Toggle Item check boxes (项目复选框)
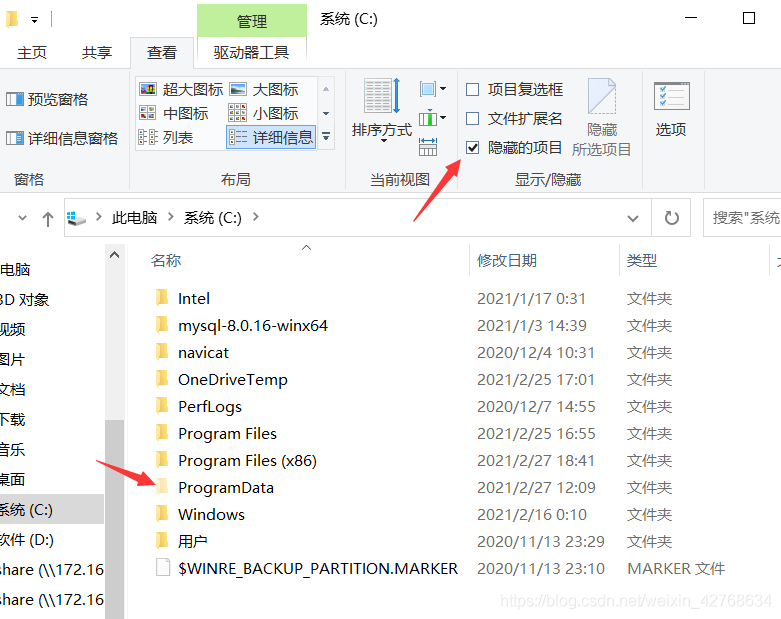Screen dimensions: 781x619 514,89
